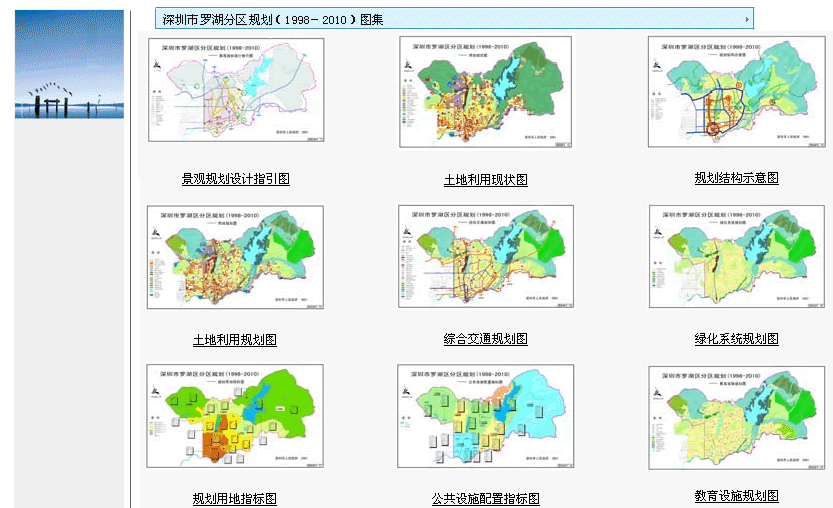
Task: Open the 教育设施规划图 thumbnail map
Action: coord(736,417)
